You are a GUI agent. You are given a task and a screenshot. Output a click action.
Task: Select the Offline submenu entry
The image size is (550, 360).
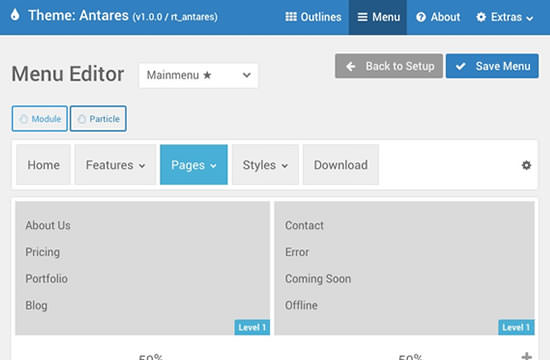pos(301,305)
